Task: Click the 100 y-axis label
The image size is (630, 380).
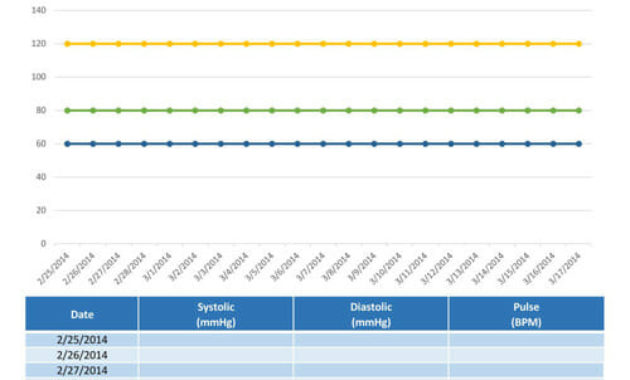Action: click(x=39, y=77)
